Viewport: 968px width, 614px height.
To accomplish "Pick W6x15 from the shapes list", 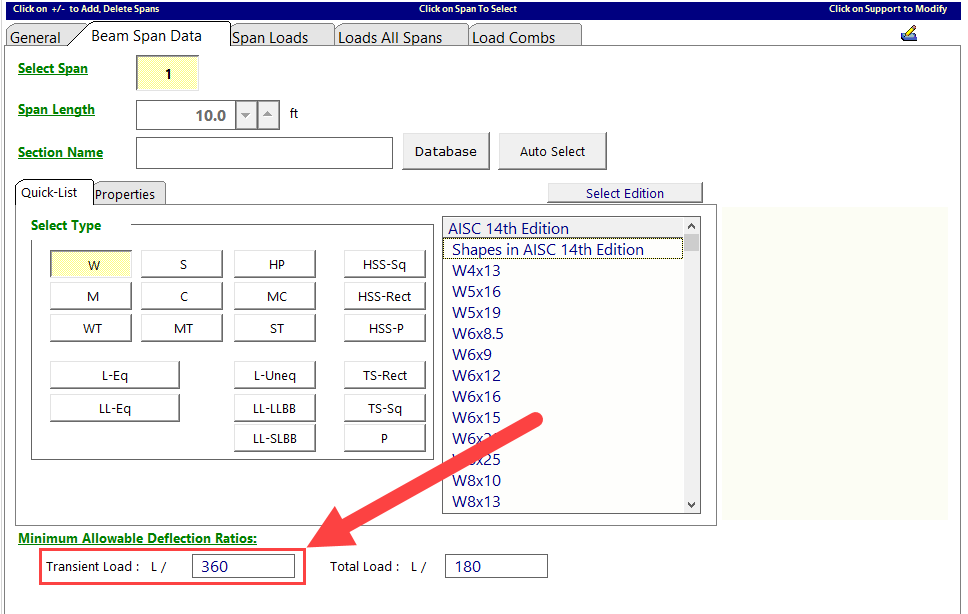I will pos(563,418).
